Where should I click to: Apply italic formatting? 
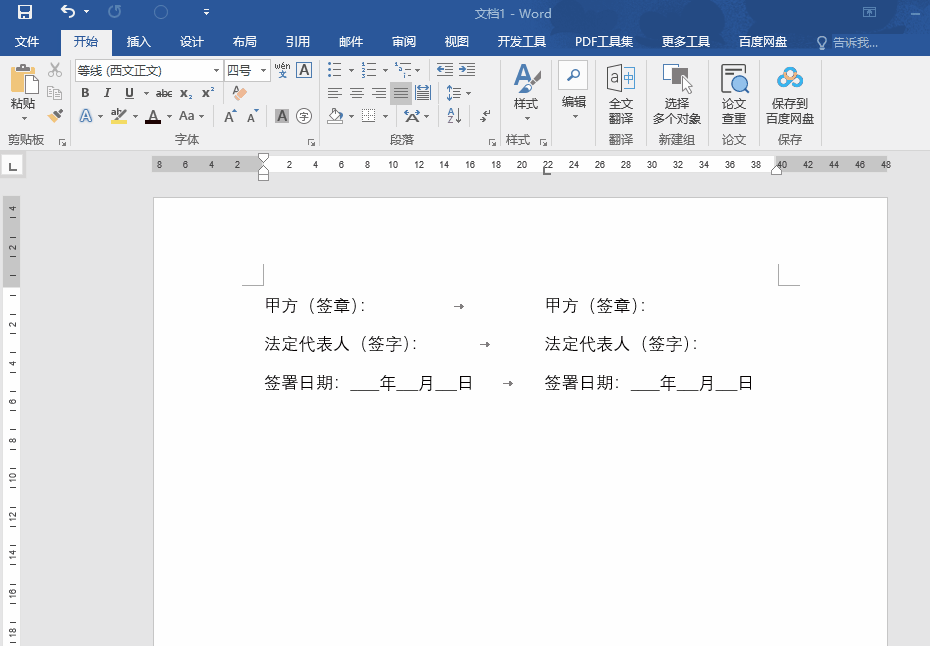coord(107,92)
